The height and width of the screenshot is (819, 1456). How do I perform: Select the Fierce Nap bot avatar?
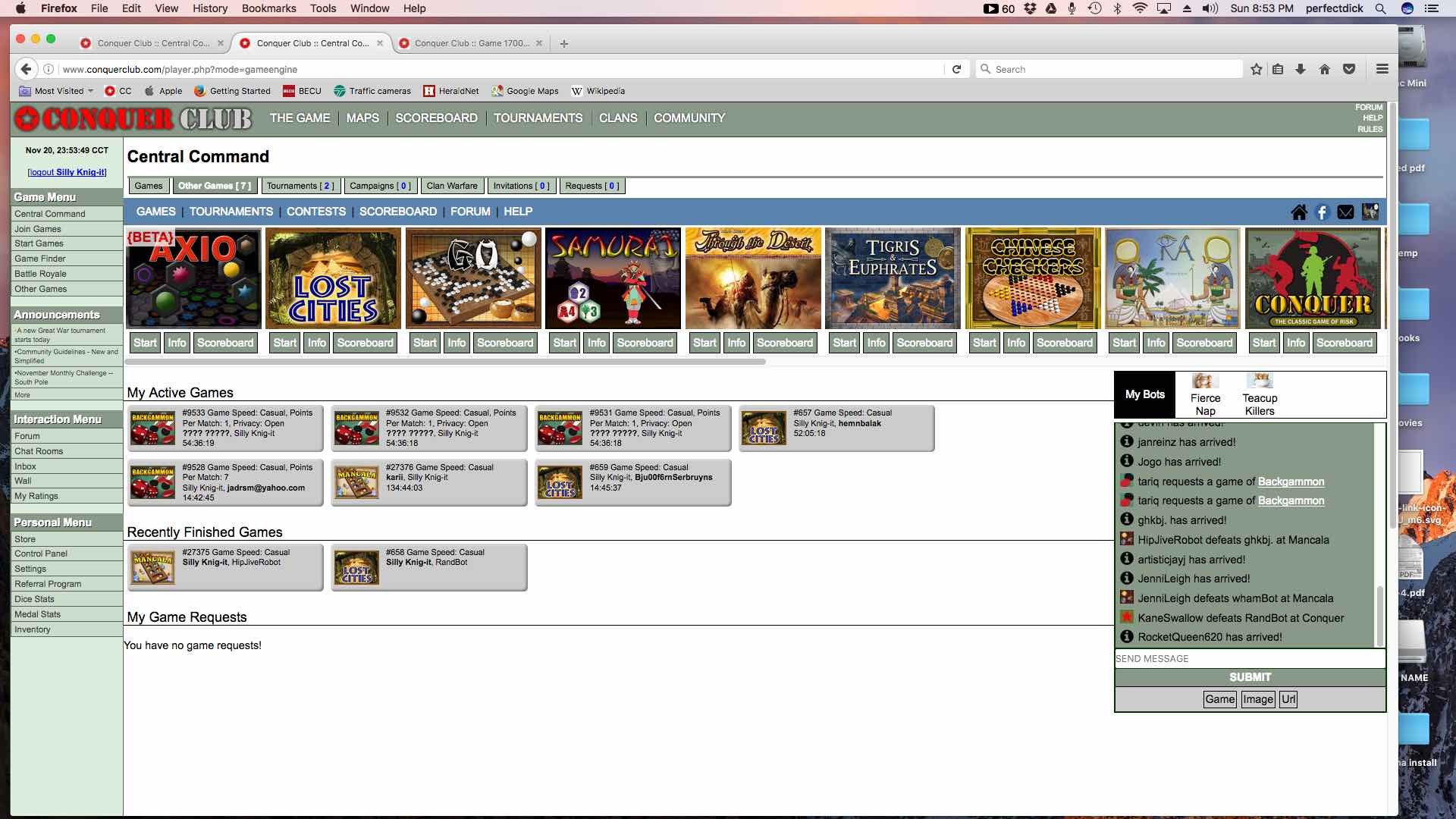[x=1205, y=381]
